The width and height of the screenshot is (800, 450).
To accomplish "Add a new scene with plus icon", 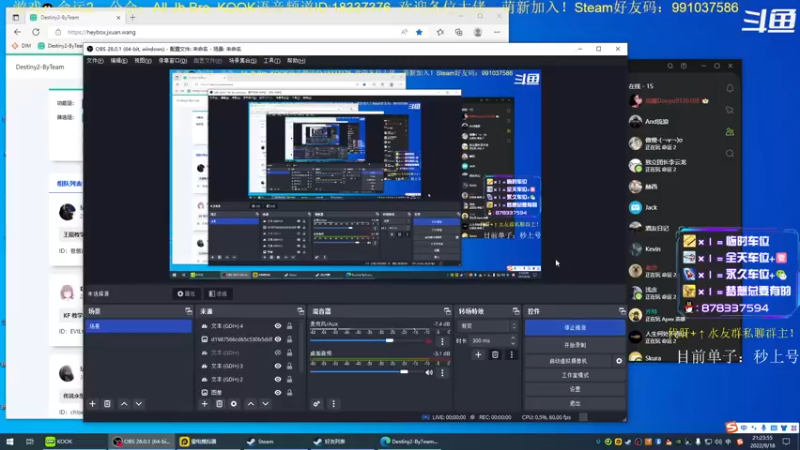I will [x=92, y=404].
